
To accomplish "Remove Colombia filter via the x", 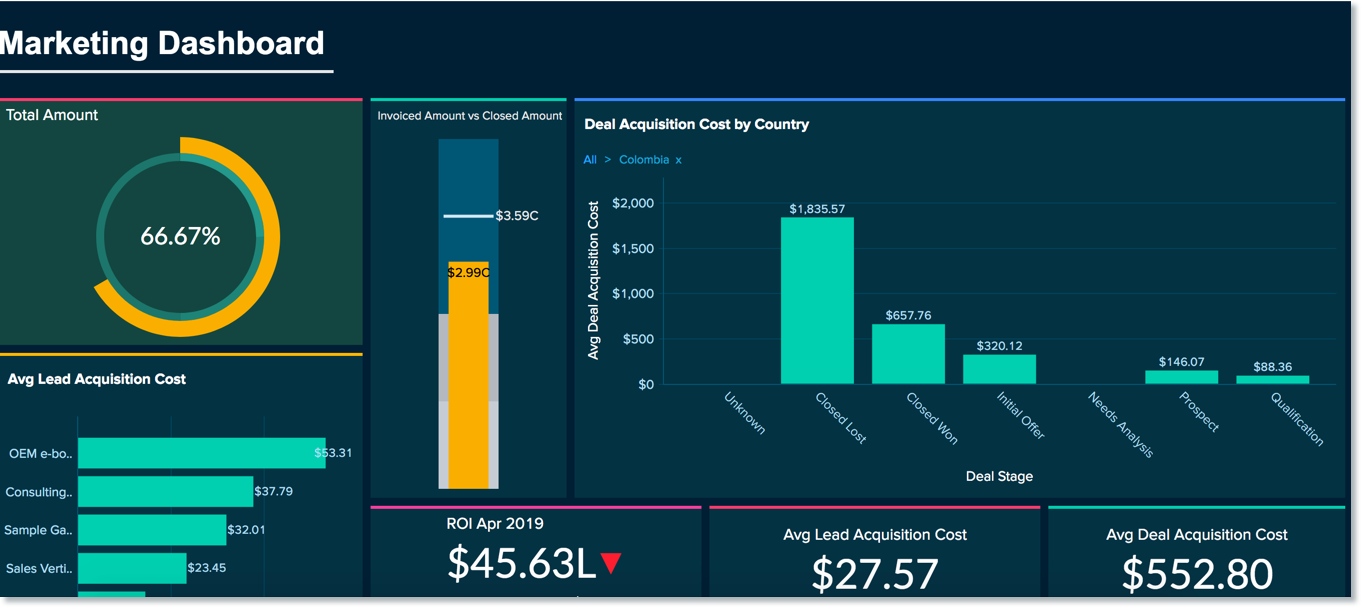I will pos(678,160).
